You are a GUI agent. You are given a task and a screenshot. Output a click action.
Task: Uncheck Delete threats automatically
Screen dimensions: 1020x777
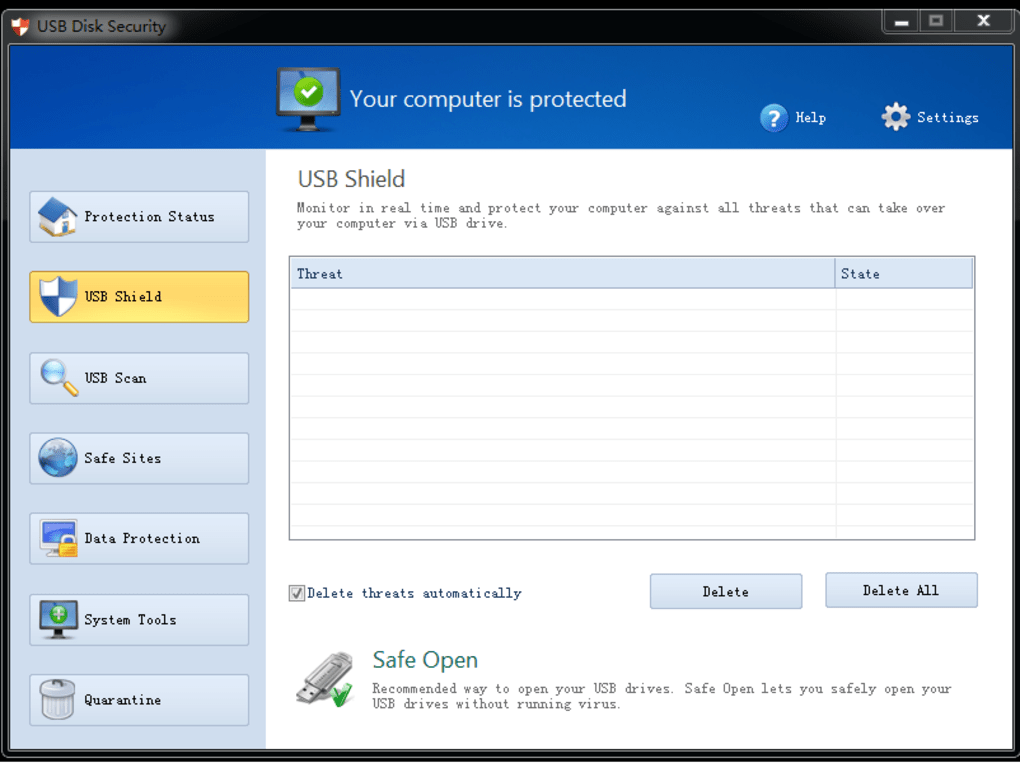point(296,592)
